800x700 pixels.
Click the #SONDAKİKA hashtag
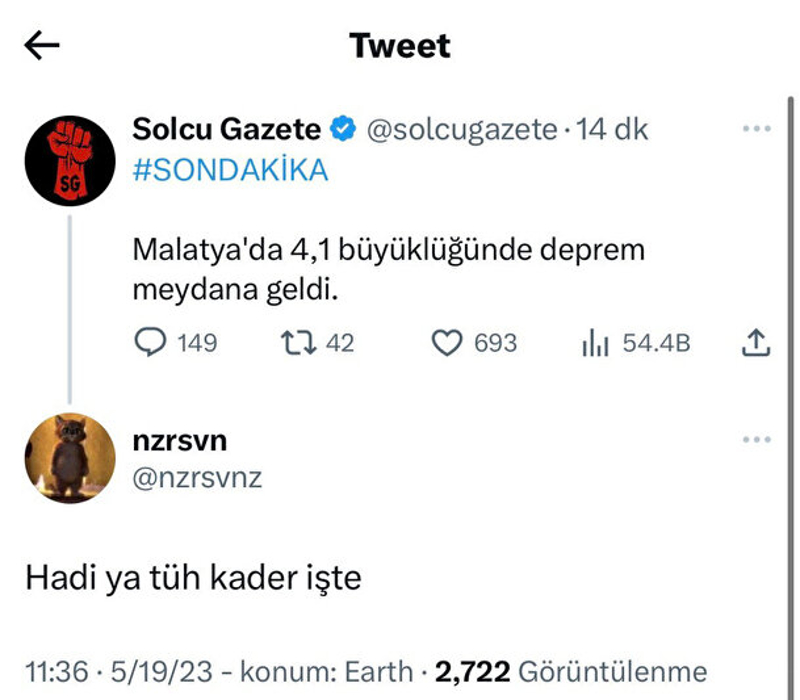pos(230,170)
